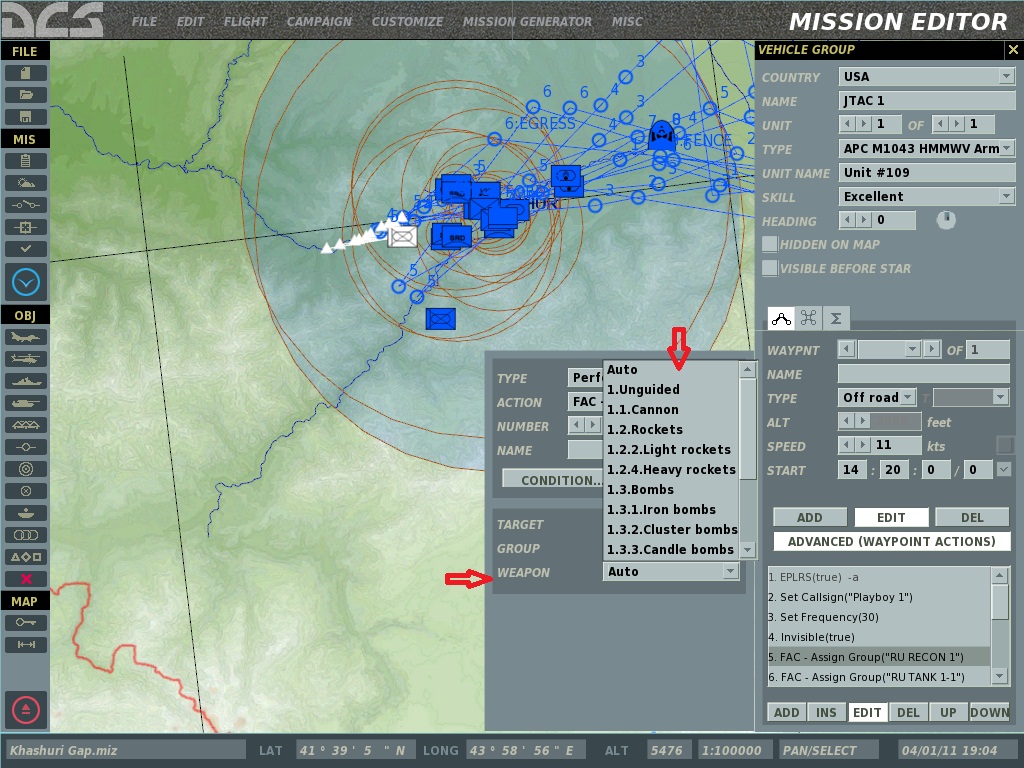Switch to the route waypoint tab
This screenshot has height=768, width=1024.
click(781, 318)
